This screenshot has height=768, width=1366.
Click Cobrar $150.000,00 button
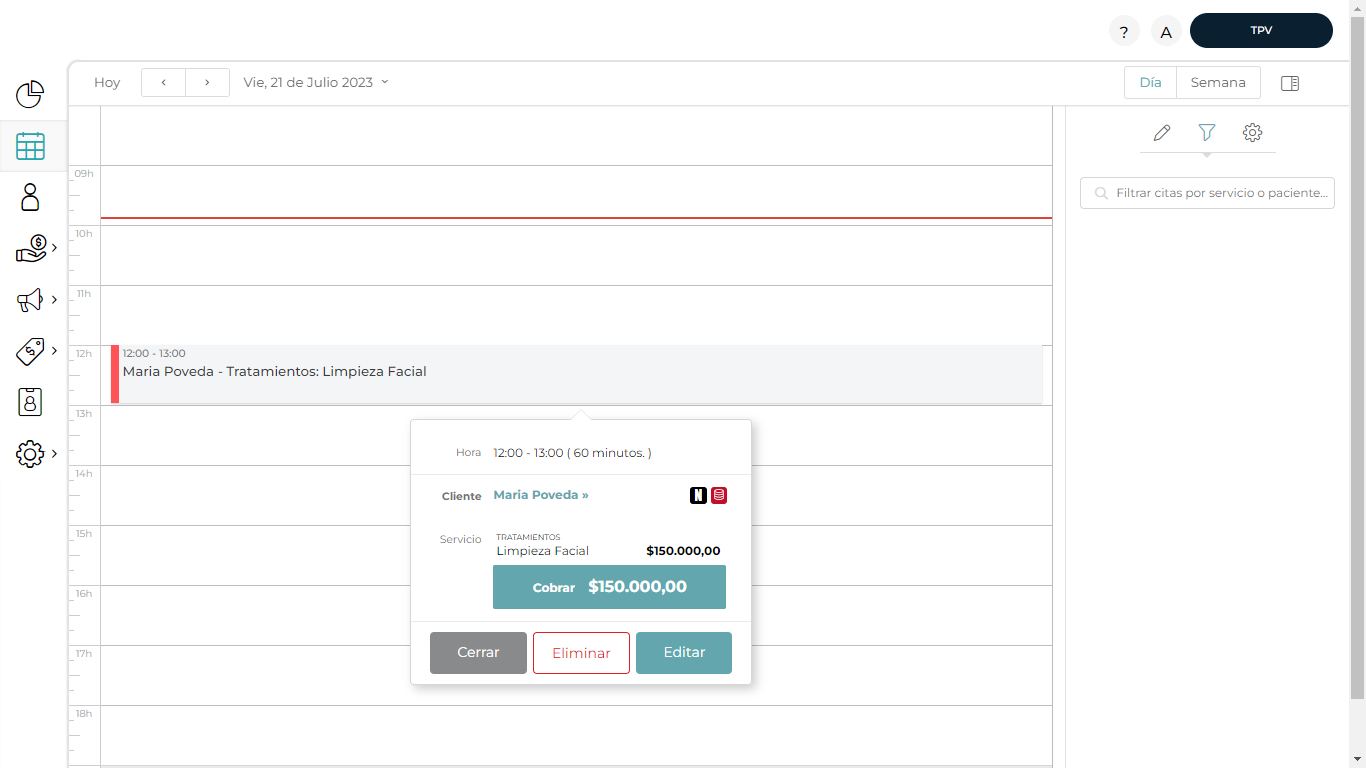pyautogui.click(x=609, y=587)
